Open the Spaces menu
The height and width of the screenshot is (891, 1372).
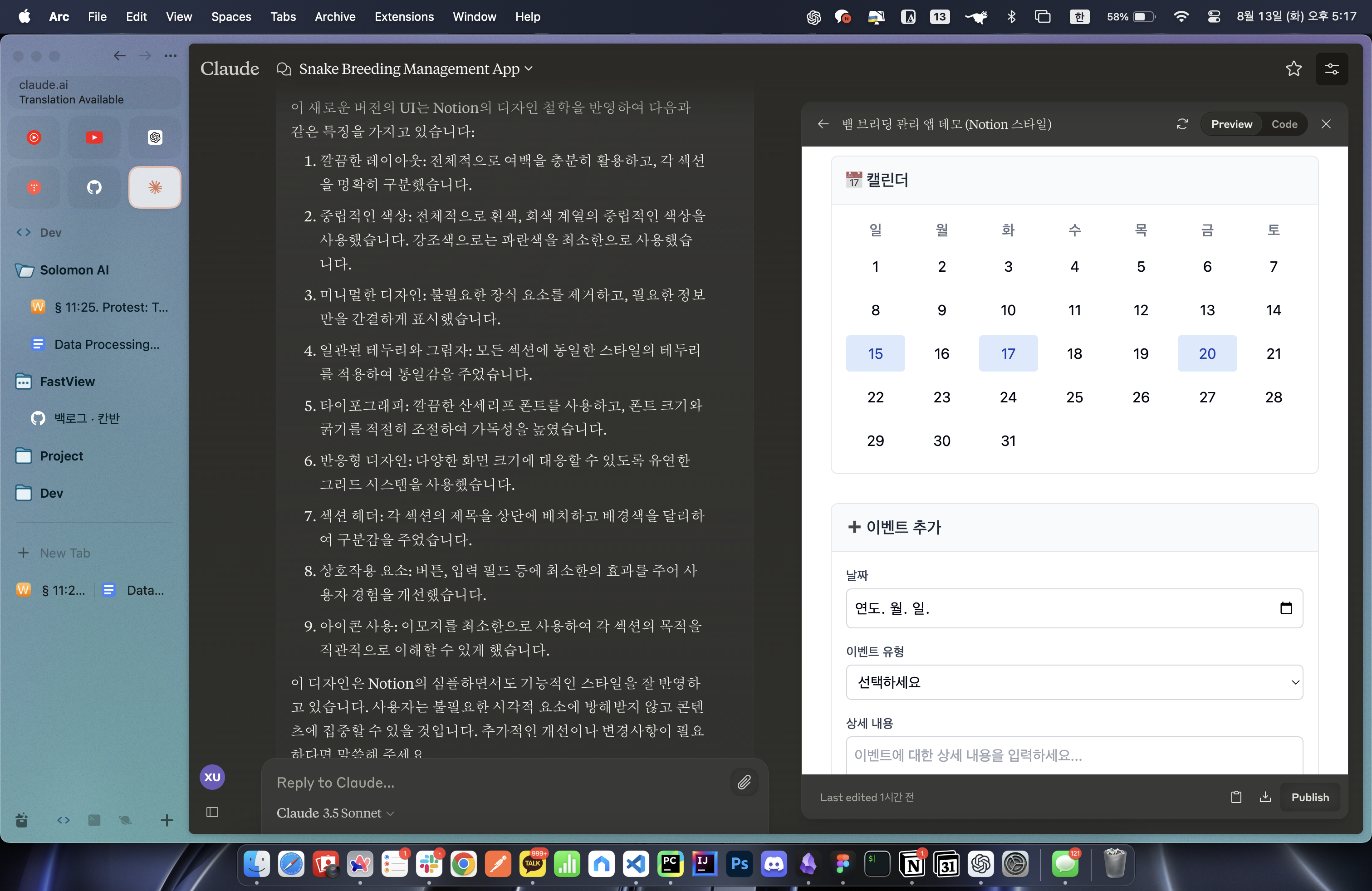[230, 17]
